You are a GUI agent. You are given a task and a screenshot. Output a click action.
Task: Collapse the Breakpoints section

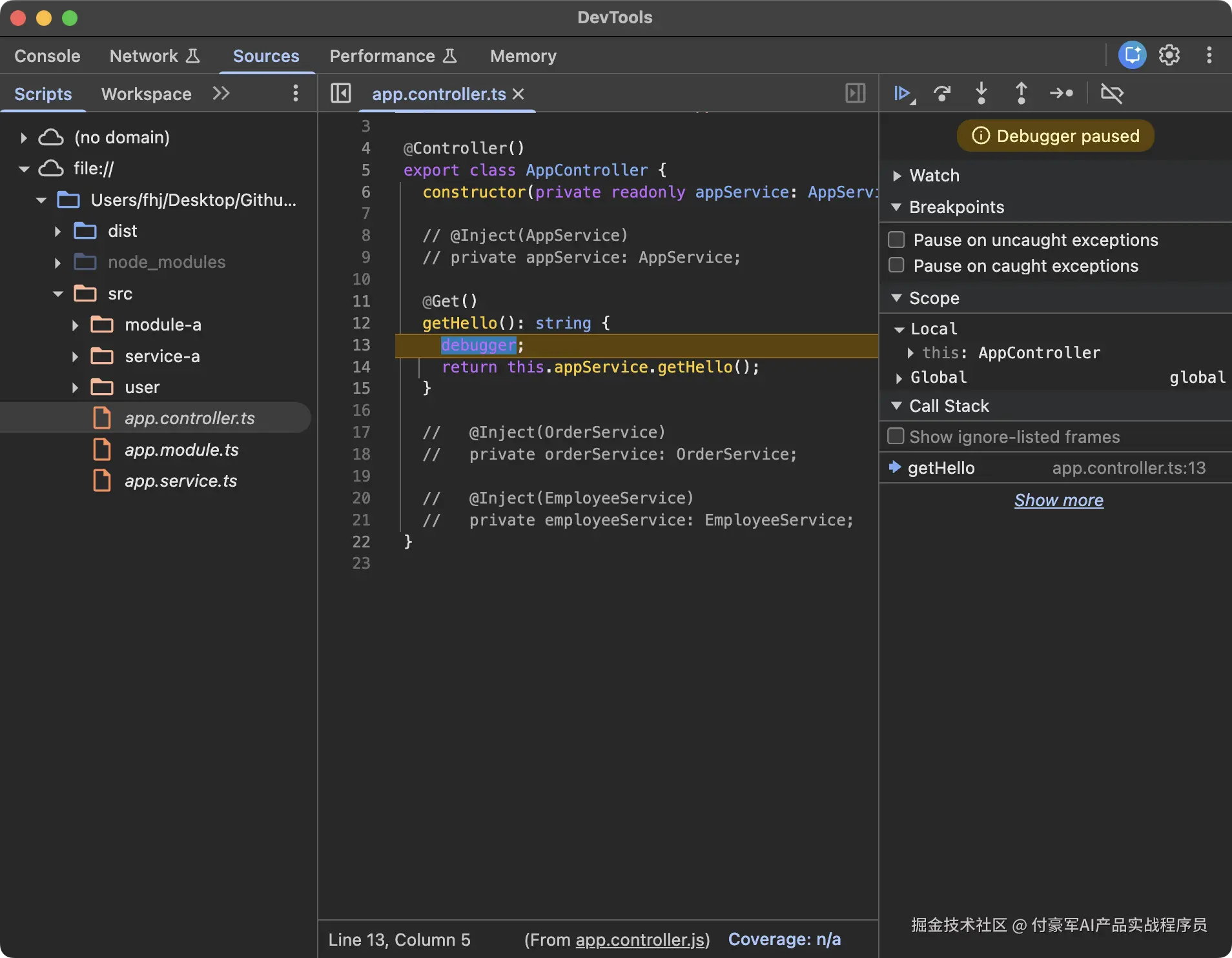[x=896, y=207]
